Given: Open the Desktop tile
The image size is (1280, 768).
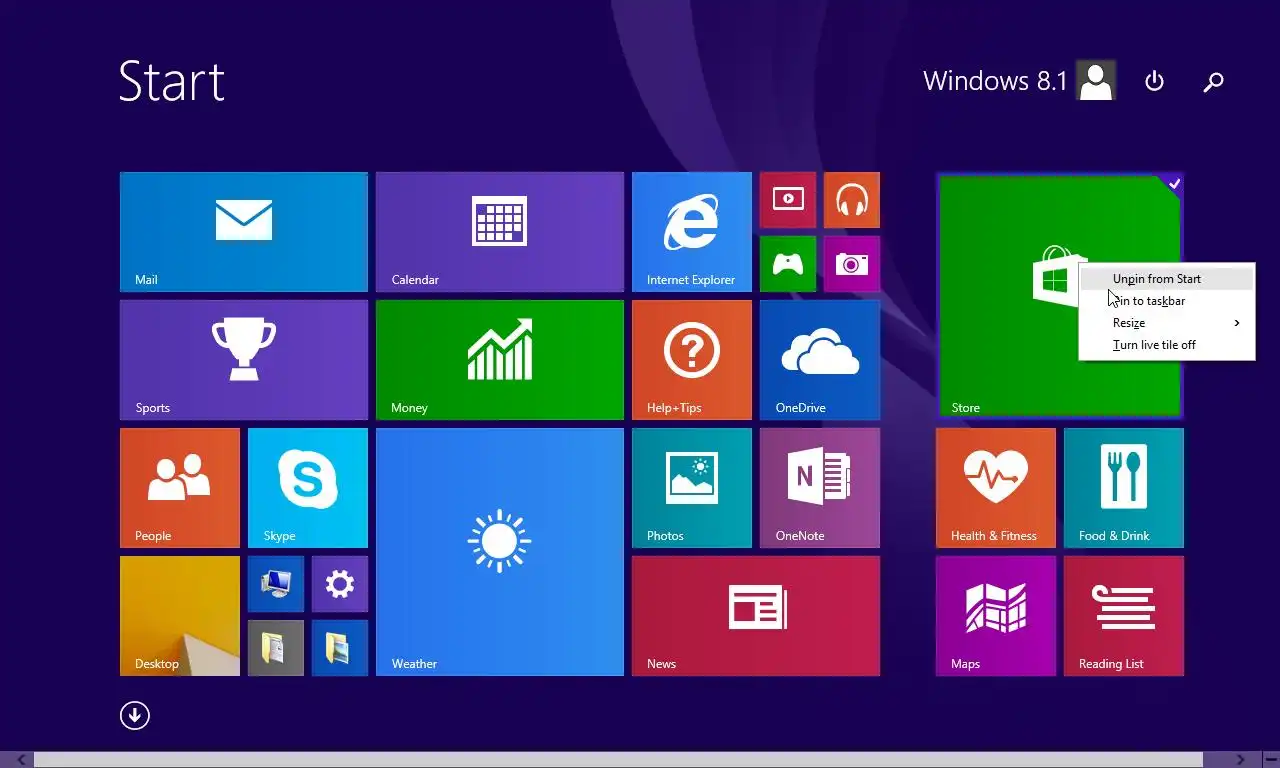Looking at the screenshot, I should [x=180, y=616].
